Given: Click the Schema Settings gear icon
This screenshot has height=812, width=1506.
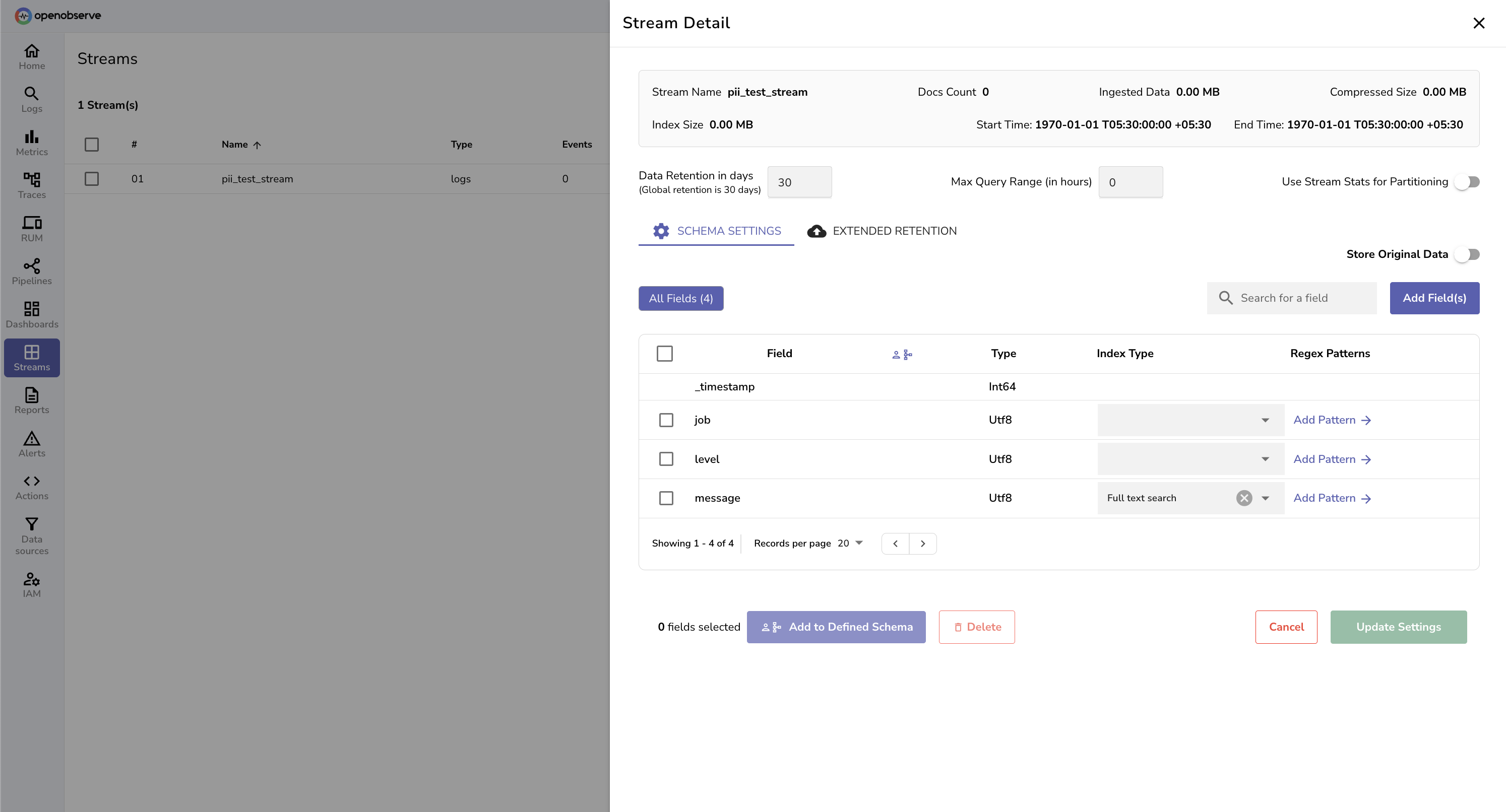Looking at the screenshot, I should [x=661, y=231].
